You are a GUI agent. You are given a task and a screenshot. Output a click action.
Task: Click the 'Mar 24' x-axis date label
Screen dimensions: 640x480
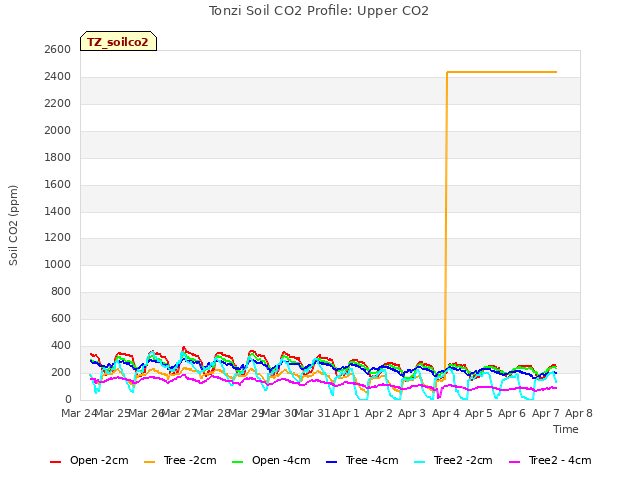(x=79, y=413)
